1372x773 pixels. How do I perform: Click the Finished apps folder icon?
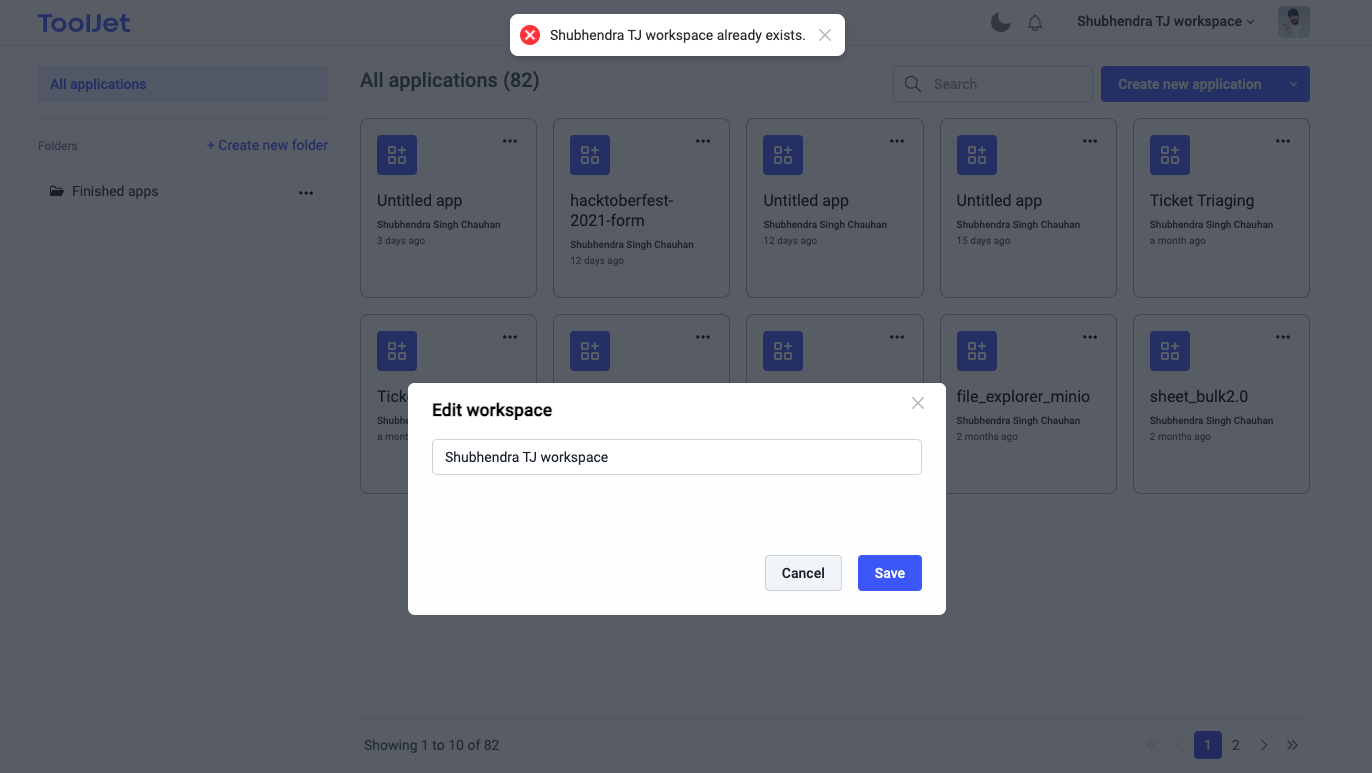point(56,191)
